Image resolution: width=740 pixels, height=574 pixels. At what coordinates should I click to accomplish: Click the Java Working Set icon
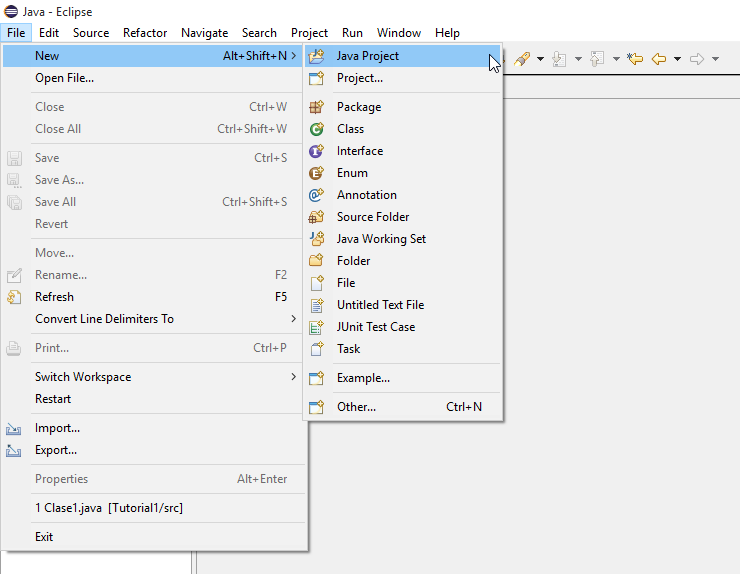click(317, 239)
